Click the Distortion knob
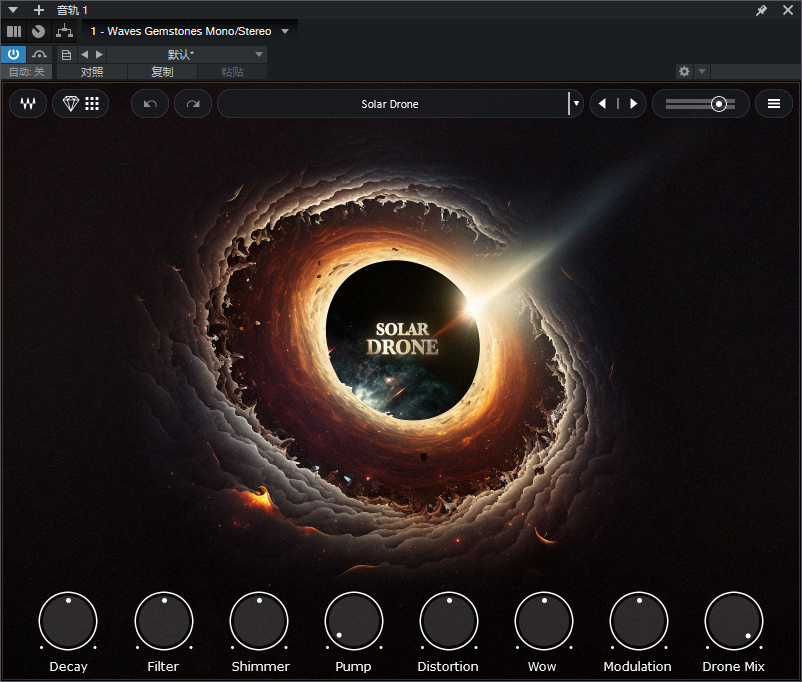Image resolution: width=802 pixels, height=682 pixels. point(449,621)
